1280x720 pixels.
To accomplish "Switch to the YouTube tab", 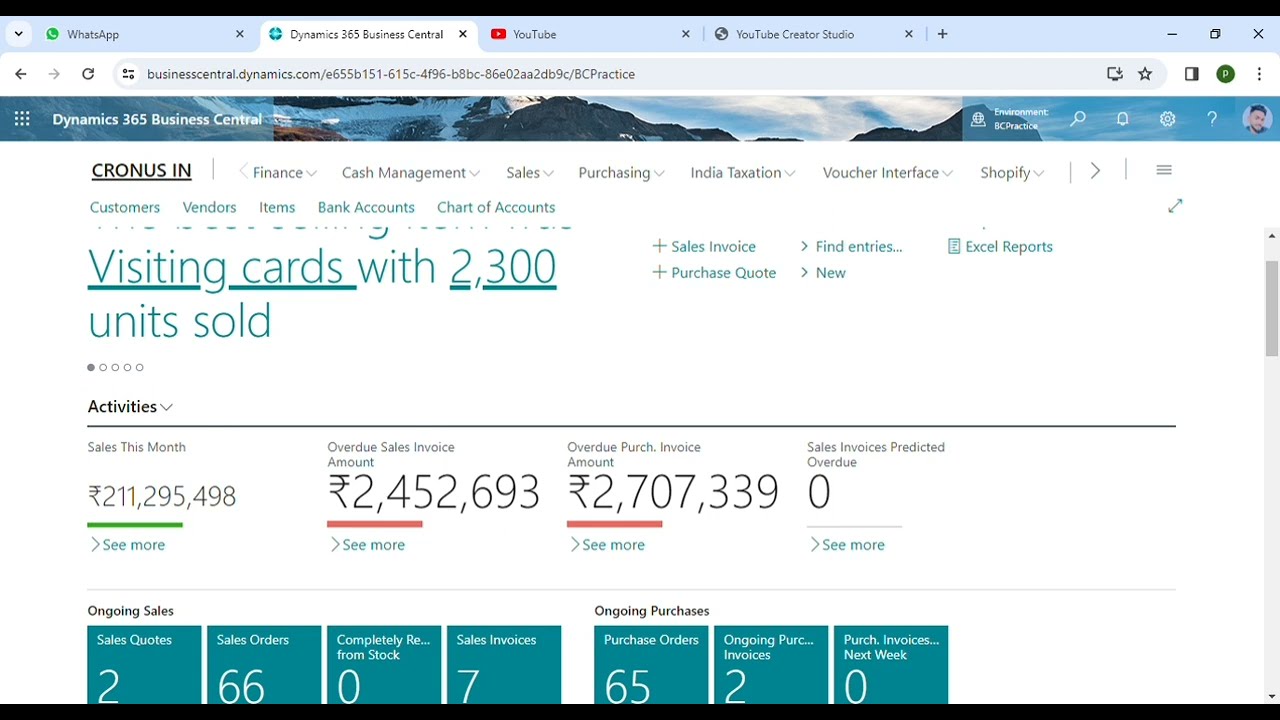I will [x=590, y=34].
